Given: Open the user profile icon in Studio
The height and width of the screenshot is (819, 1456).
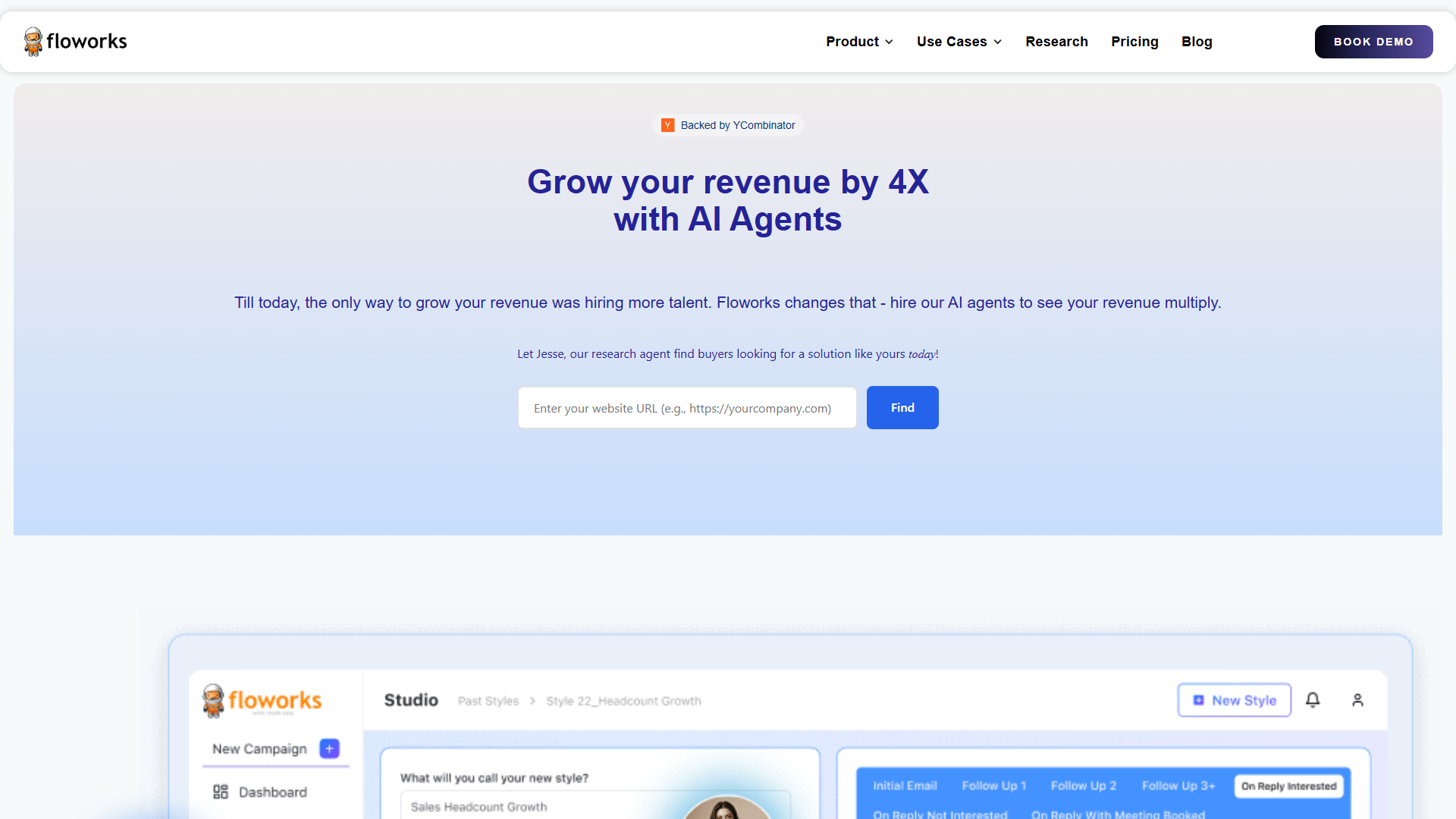Looking at the screenshot, I should [1357, 700].
